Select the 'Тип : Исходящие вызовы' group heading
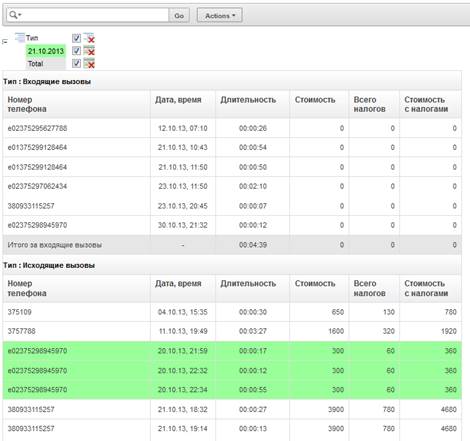The image size is (470, 441). (49, 265)
